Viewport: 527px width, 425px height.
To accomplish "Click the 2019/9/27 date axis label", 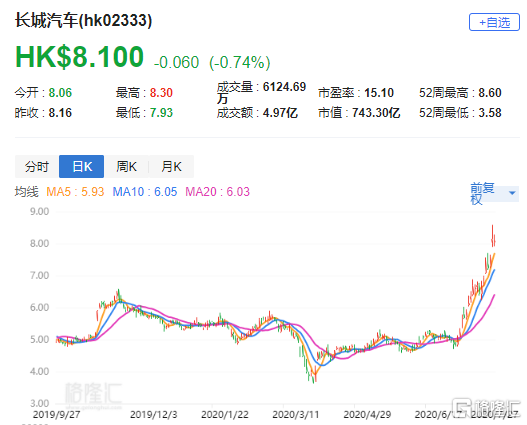I will (x=56, y=414).
